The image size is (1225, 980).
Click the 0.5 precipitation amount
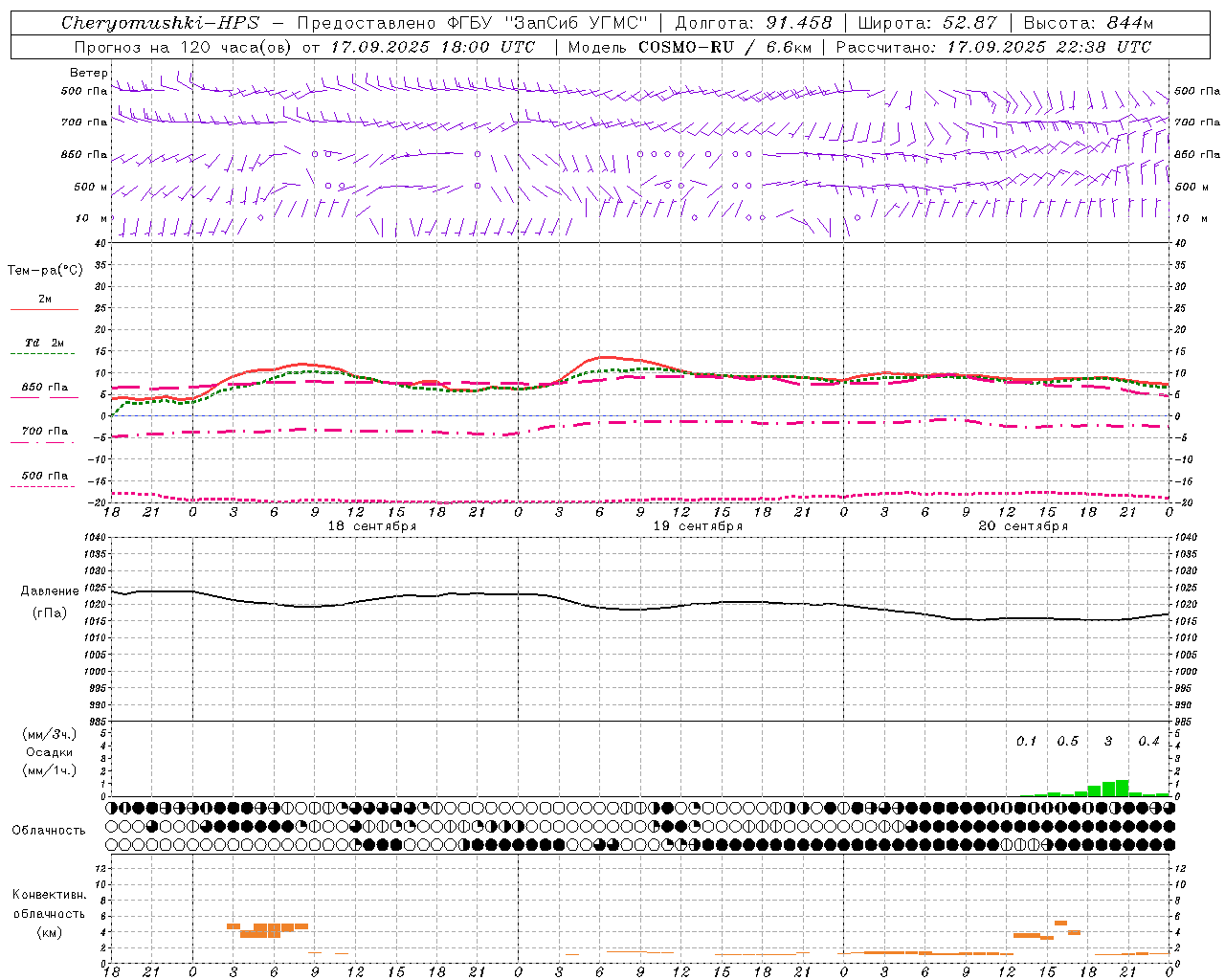point(1067,741)
